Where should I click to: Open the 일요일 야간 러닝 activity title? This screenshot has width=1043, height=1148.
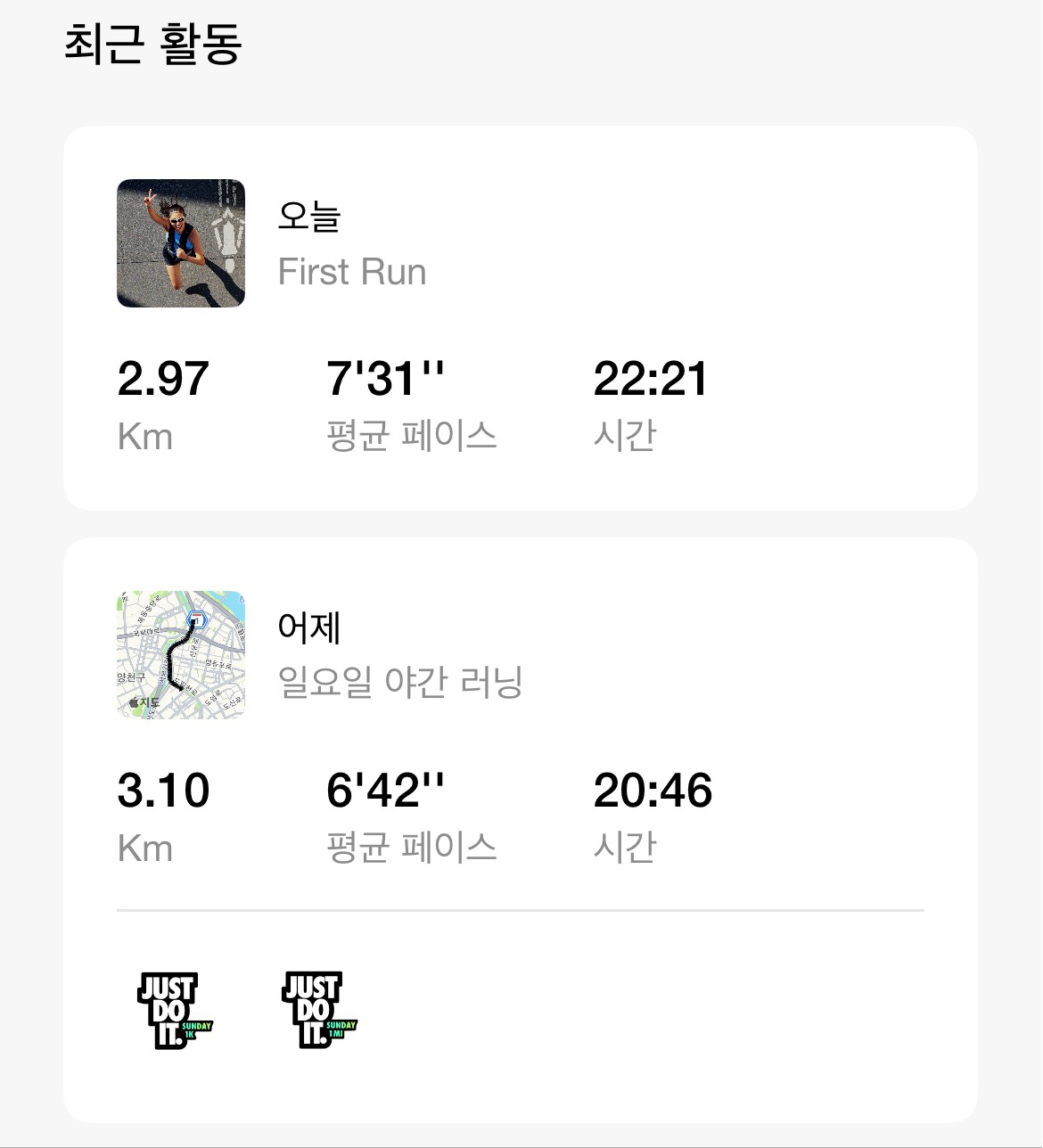400,683
